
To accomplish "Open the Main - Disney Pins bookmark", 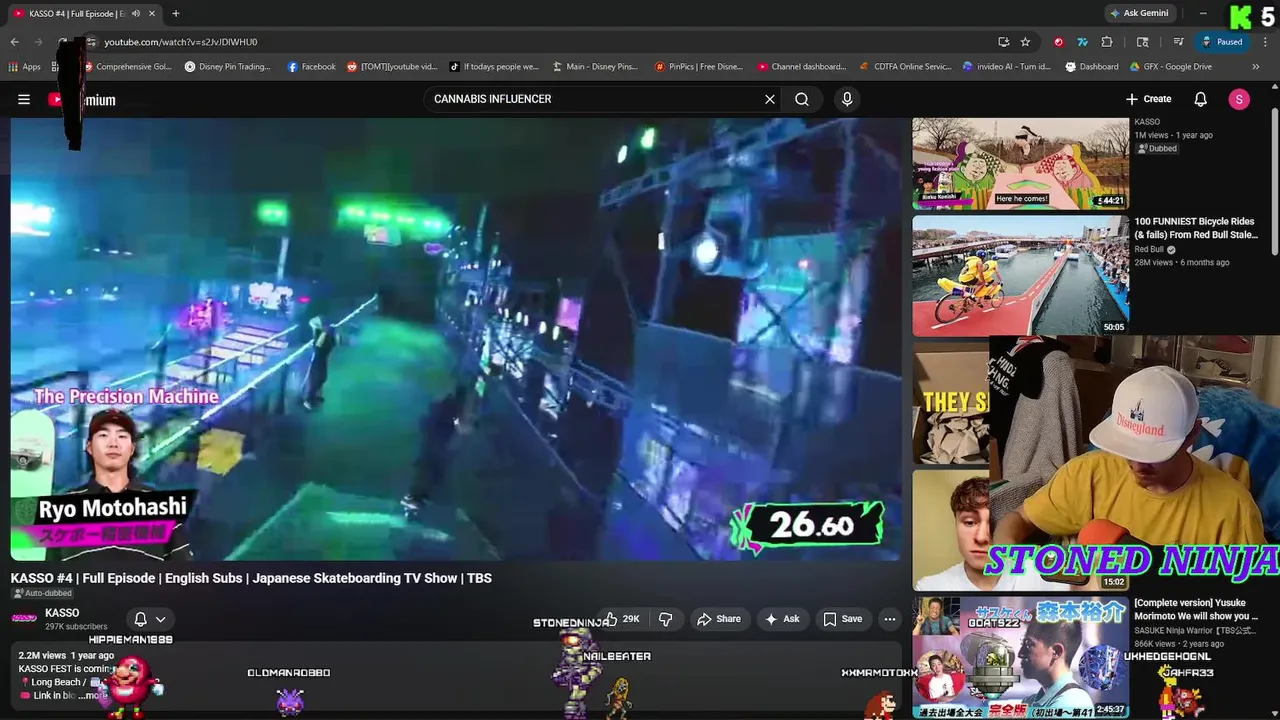I will 595,67.
